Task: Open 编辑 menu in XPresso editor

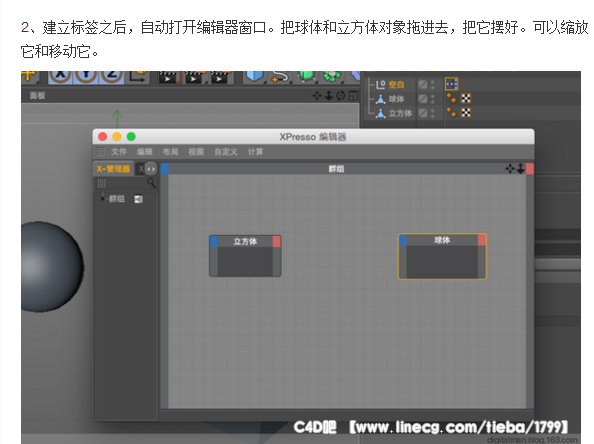Action: [x=145, y=152]
